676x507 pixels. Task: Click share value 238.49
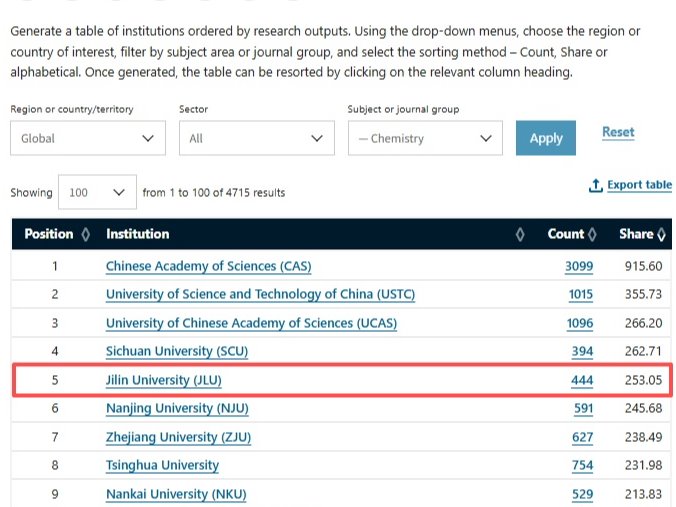coord(643,437)
